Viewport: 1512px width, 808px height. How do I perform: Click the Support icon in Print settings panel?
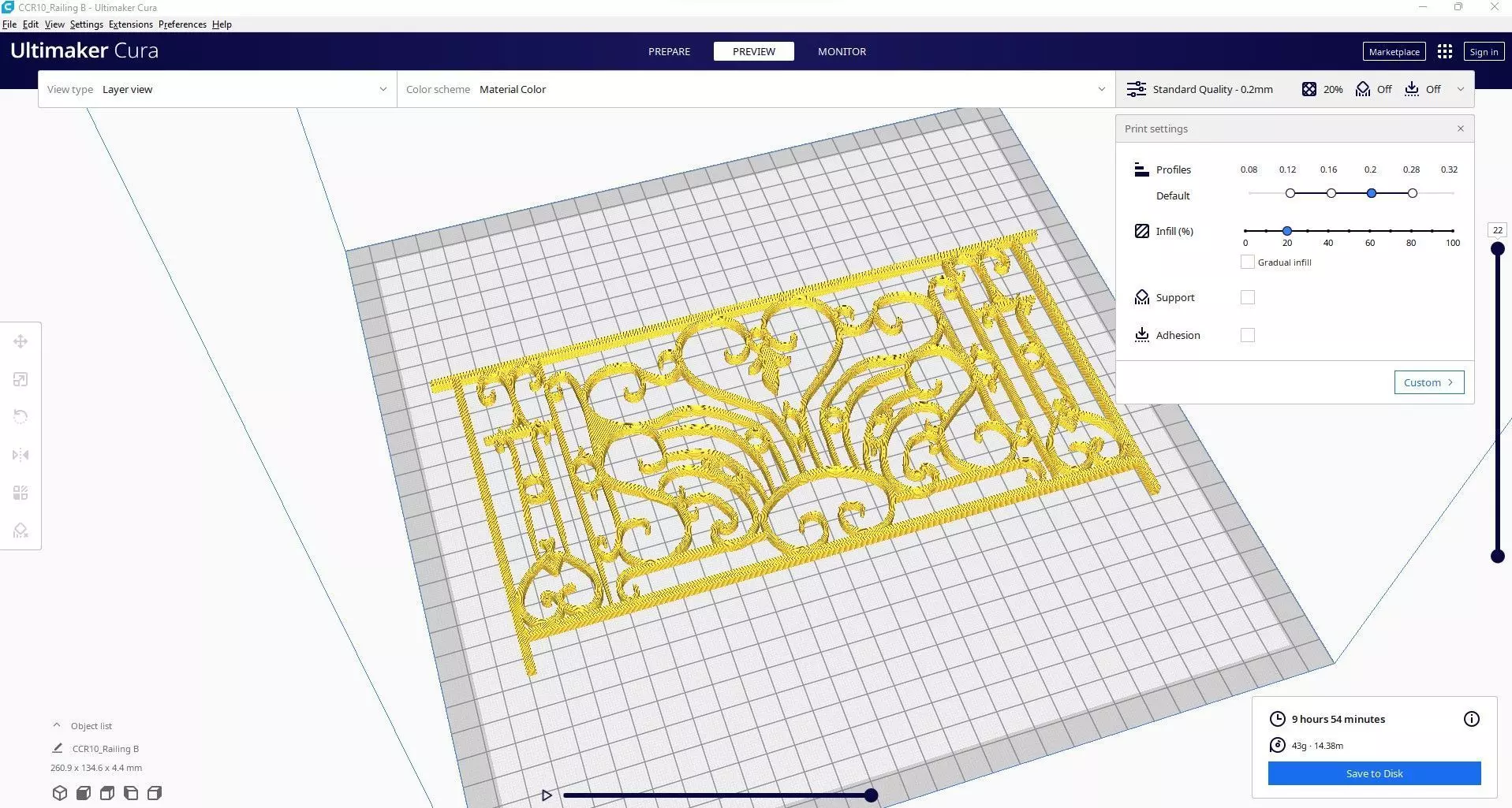click(x=1141, y=297)
